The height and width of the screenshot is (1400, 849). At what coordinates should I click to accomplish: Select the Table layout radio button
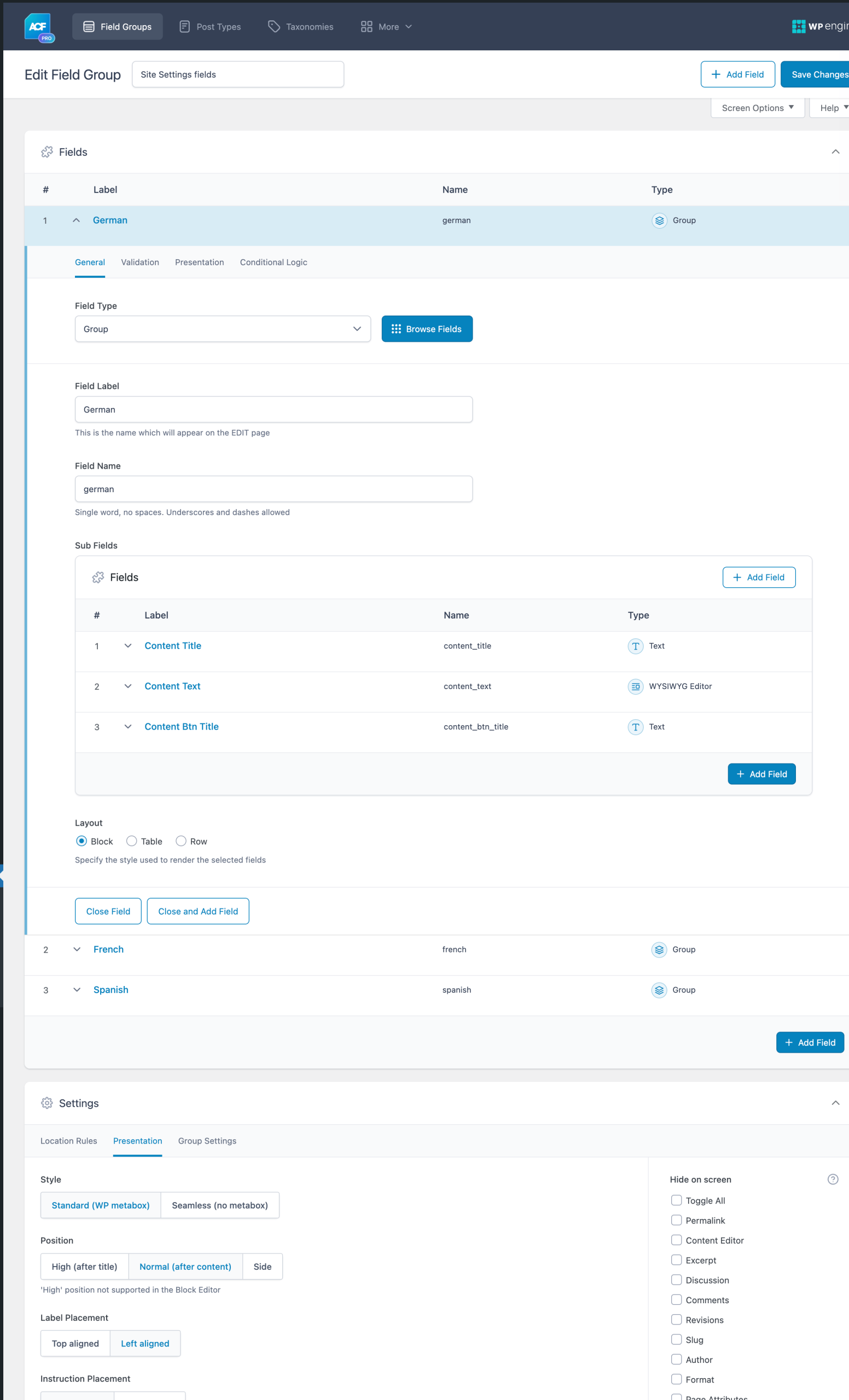(x=132, y=841)
